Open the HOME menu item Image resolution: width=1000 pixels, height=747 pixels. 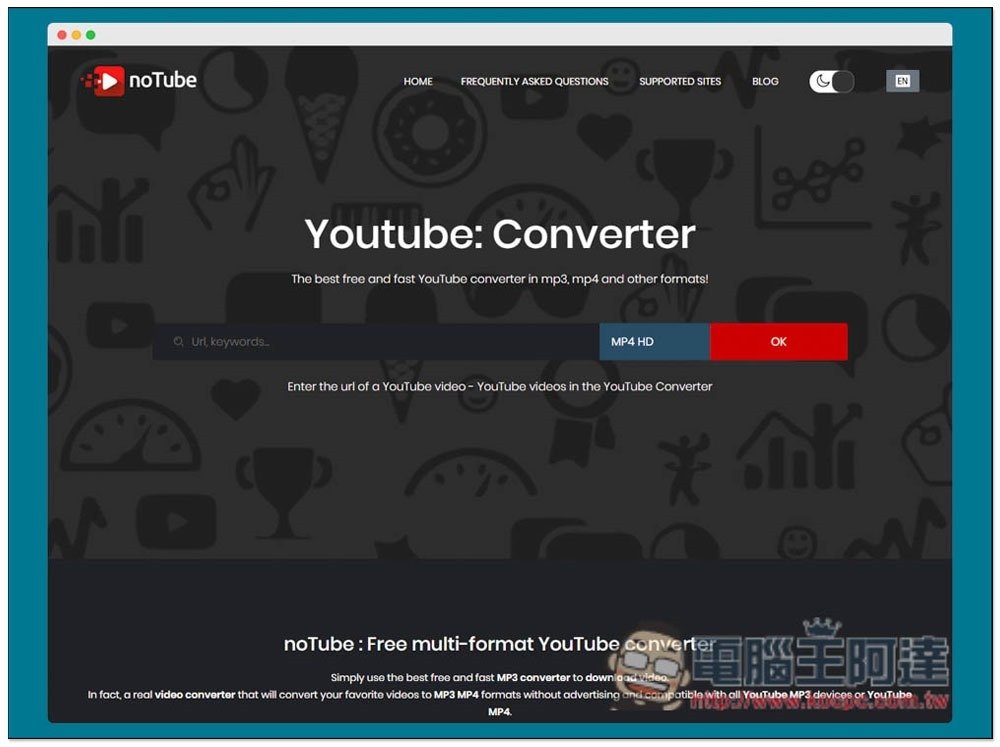point(418,82)
